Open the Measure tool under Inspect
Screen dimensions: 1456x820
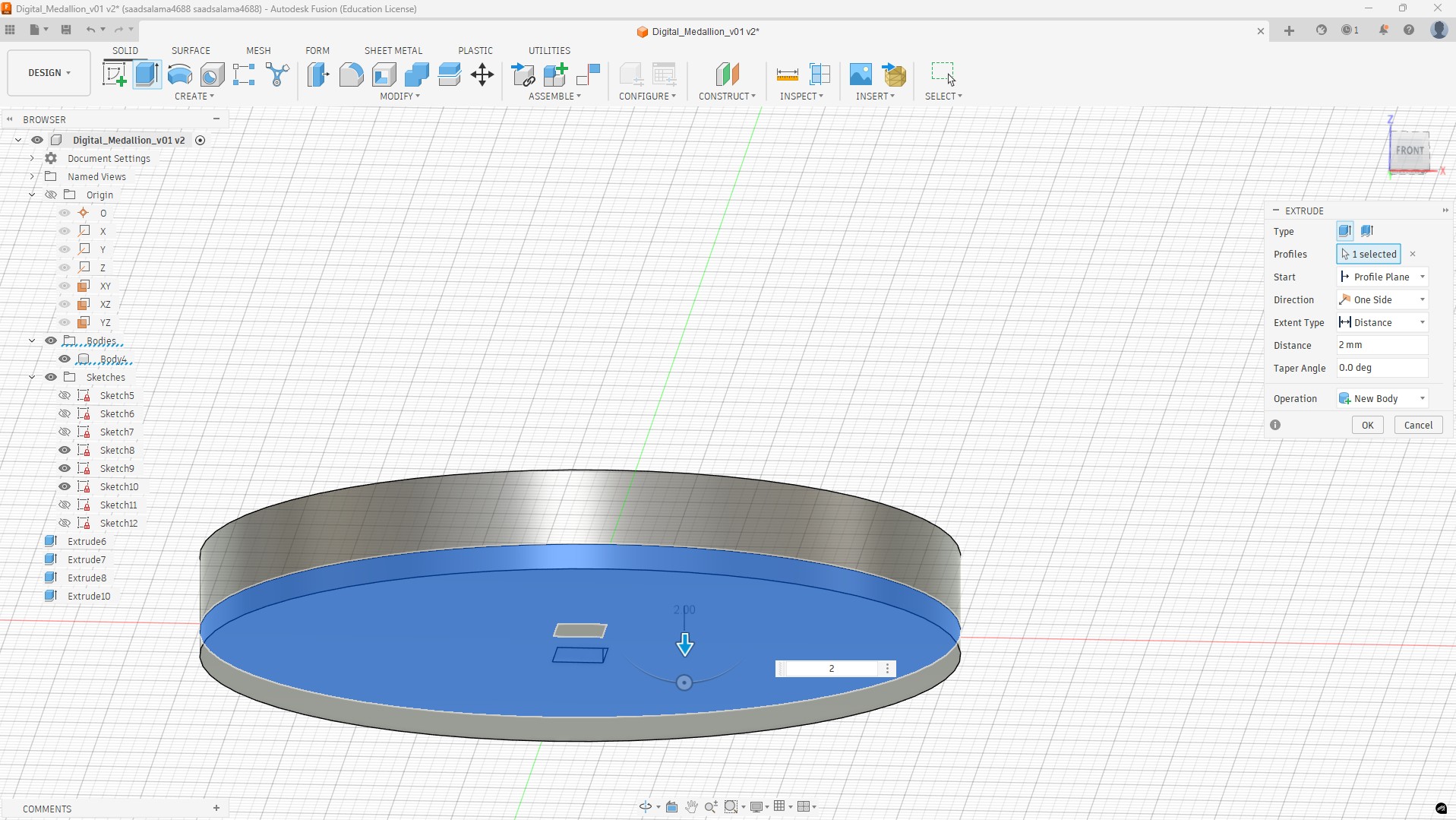point(787,74)
